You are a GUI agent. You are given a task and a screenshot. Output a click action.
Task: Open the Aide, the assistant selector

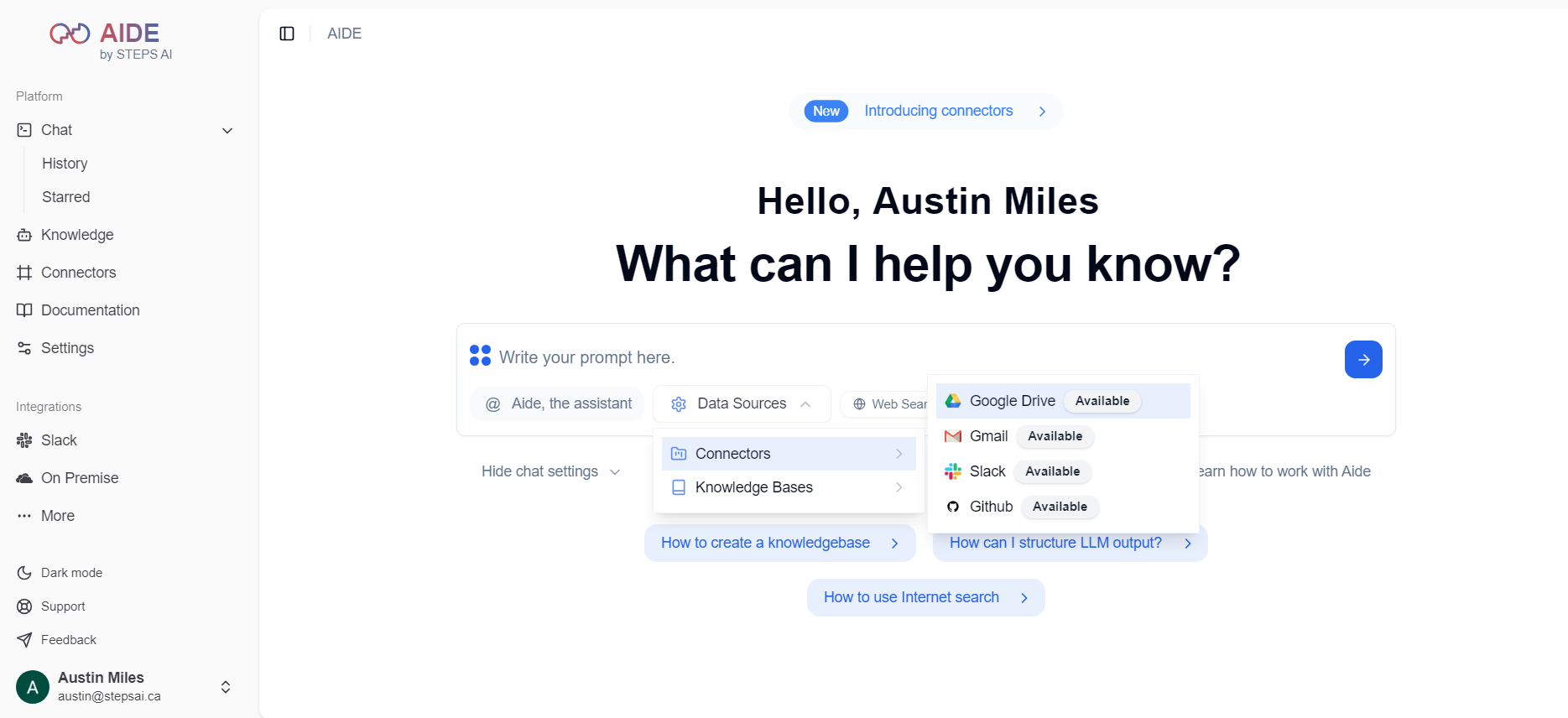pos(557,404)
